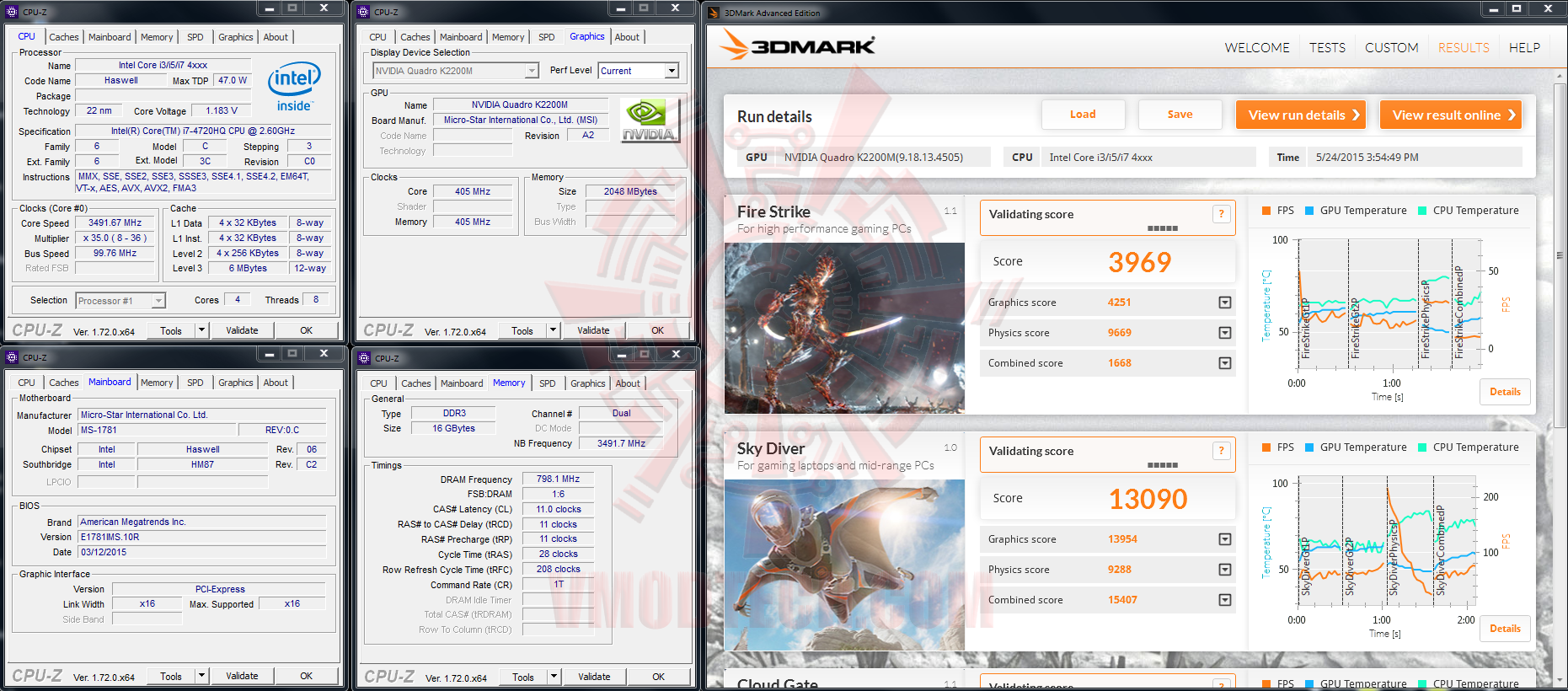Go to the WELCOME section in 3DMark
Viewport: 1568px width, 691px height.
click(1257, 48)
